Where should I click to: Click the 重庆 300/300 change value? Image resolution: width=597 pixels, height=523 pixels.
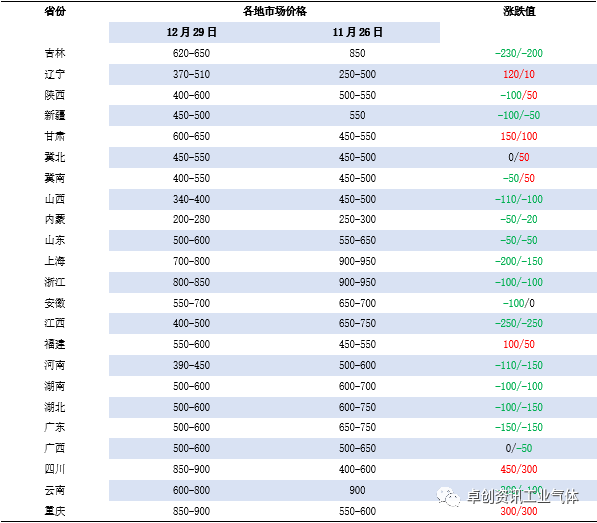click(519, 511)
